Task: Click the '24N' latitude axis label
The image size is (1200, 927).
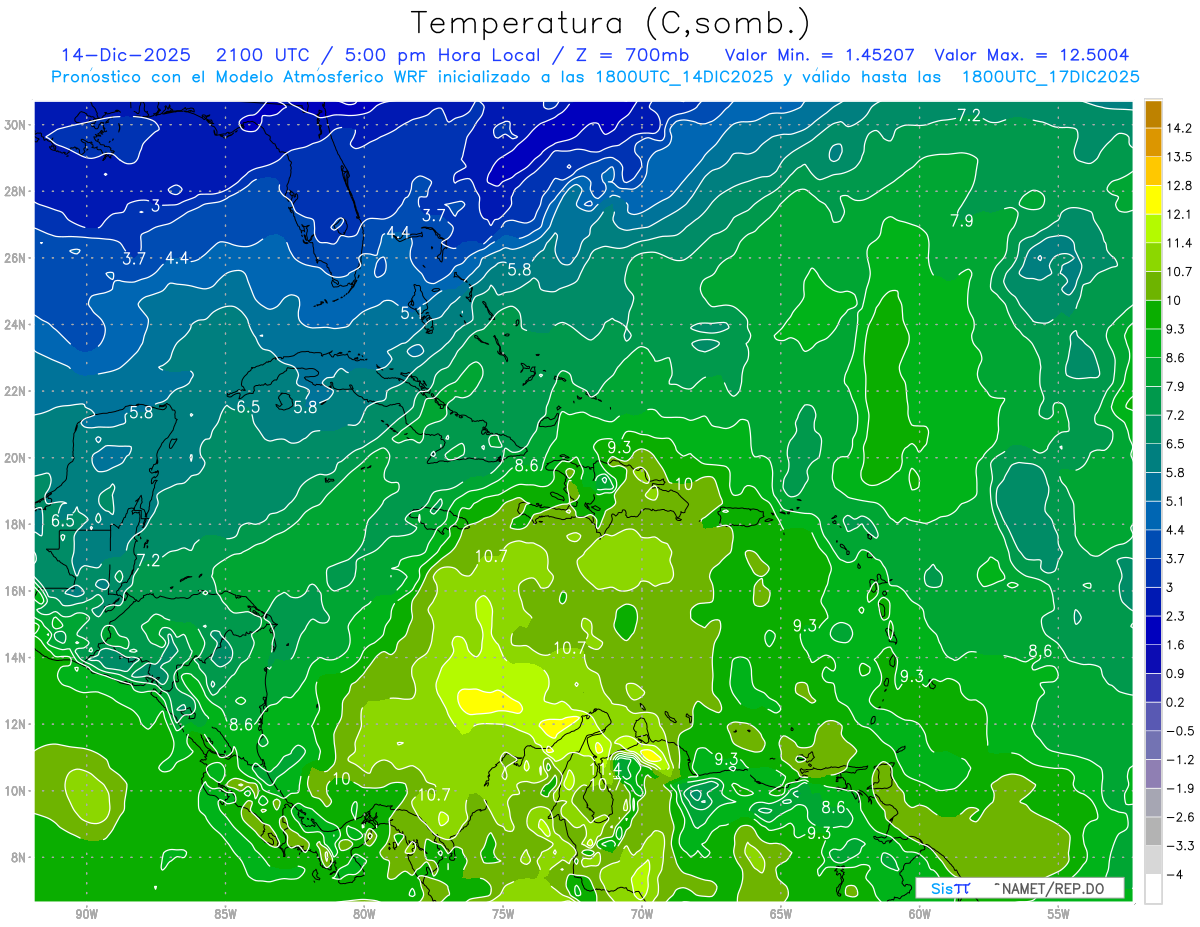Action: (x=17, y=325)
